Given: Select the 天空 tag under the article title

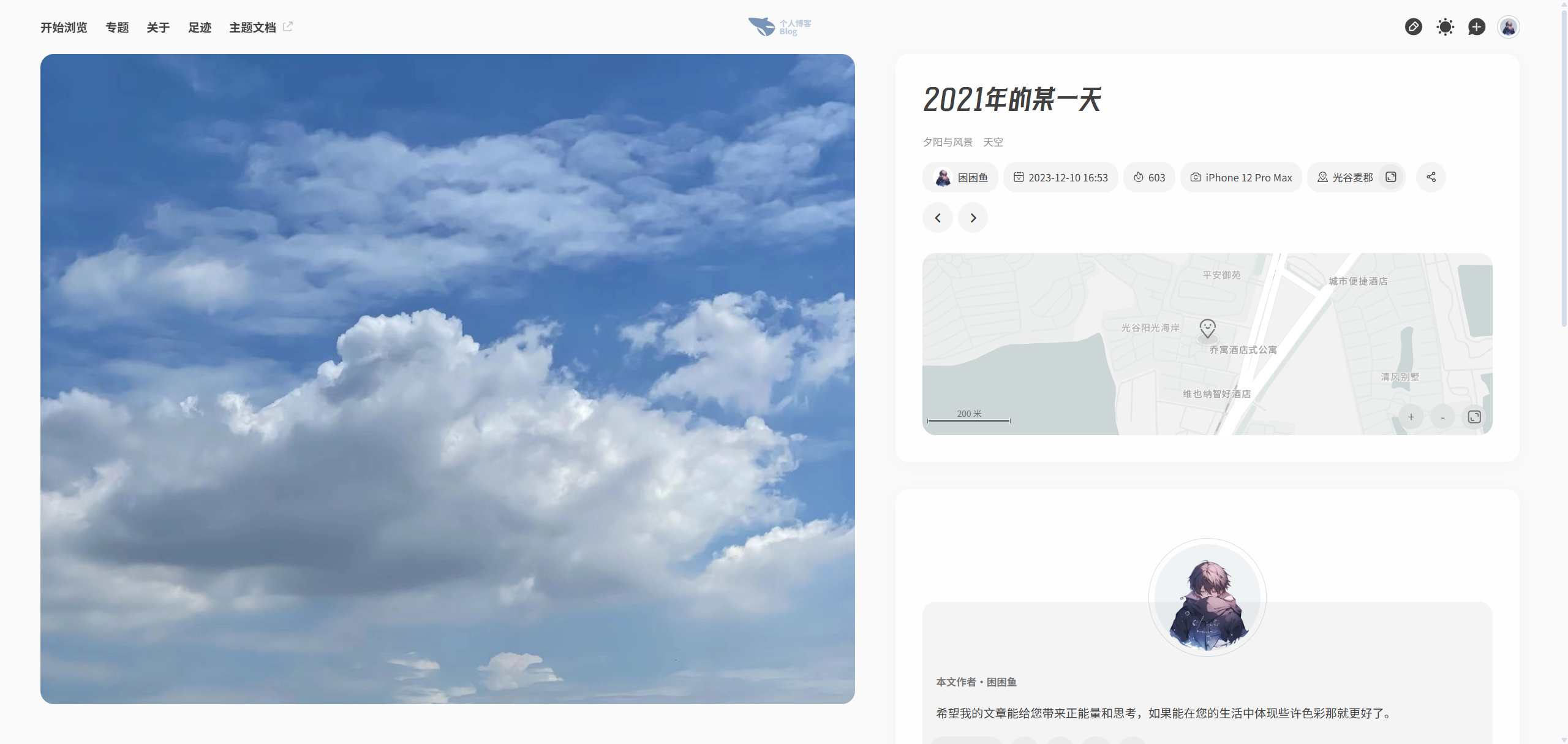Looking at the screenshot, I should pos(993,142).
